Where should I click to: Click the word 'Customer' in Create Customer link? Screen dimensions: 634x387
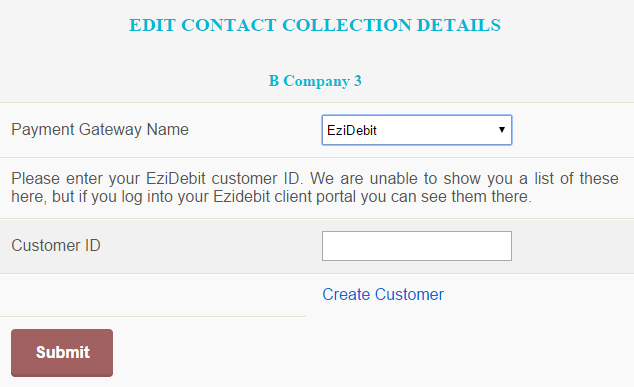coord(409,294)
